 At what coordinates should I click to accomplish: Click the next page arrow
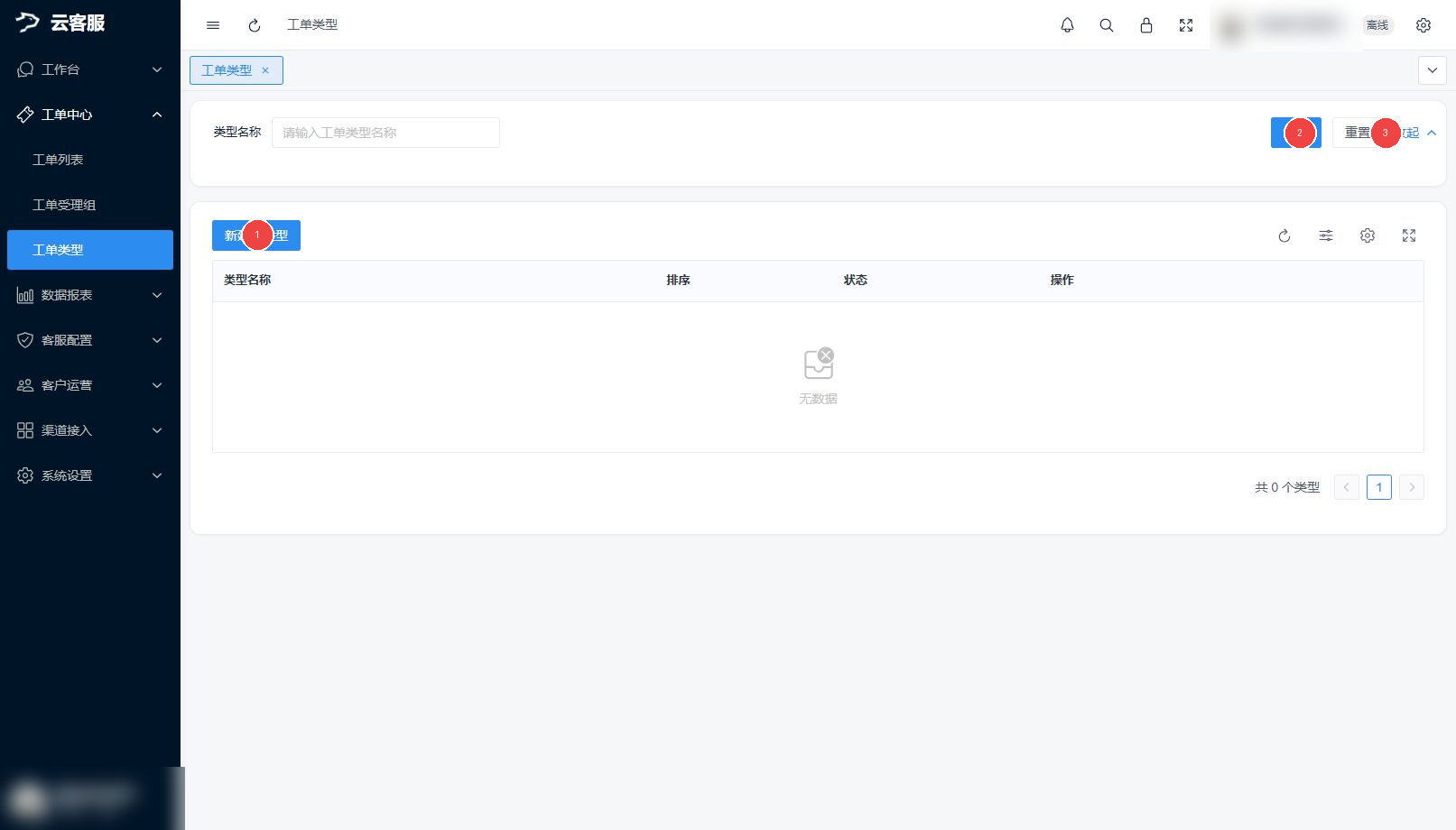(x=1412, y=487)
